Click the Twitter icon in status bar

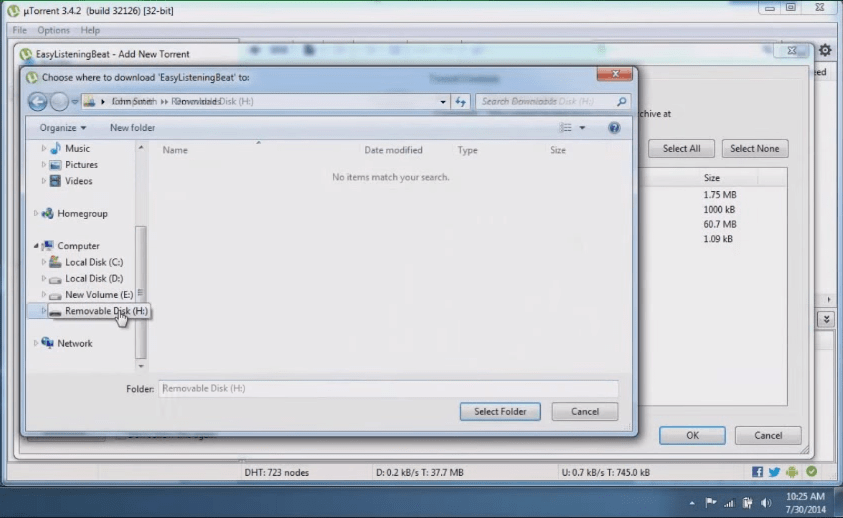point(774,472)
